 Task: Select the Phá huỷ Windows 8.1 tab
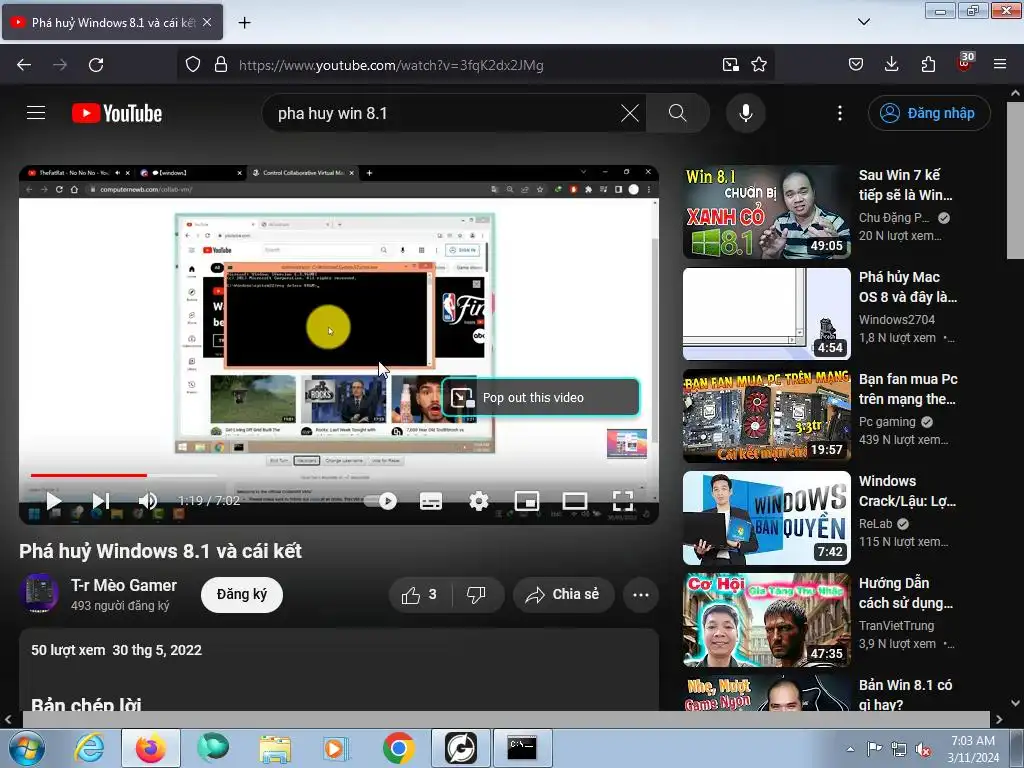112,22
